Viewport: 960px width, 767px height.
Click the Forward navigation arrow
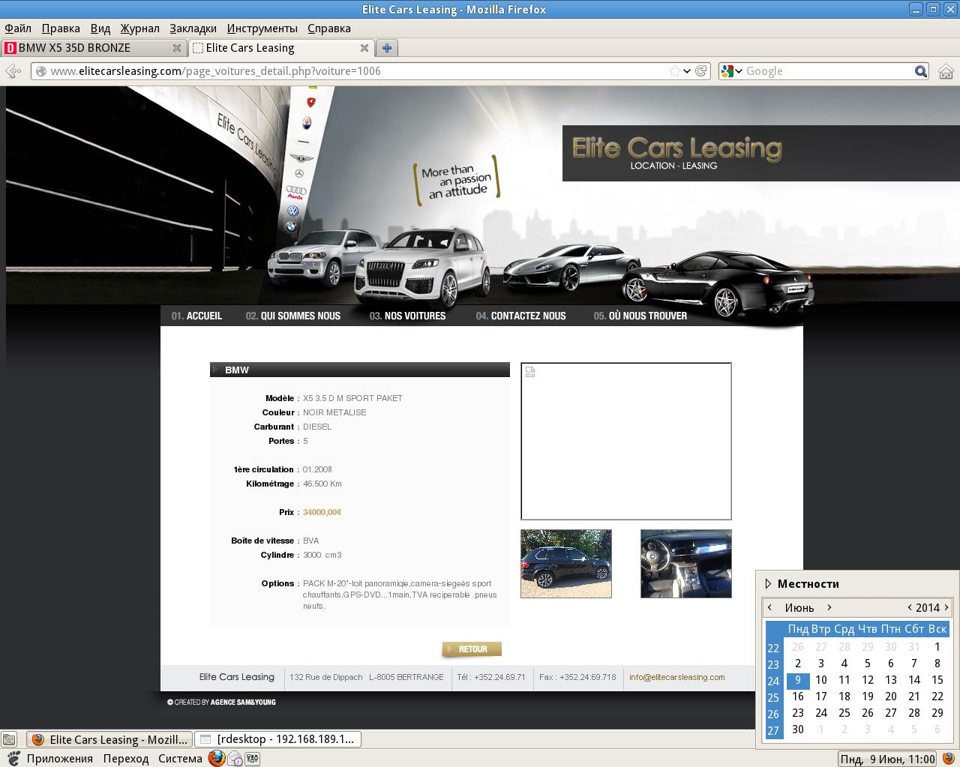click(x=24, y=71)
